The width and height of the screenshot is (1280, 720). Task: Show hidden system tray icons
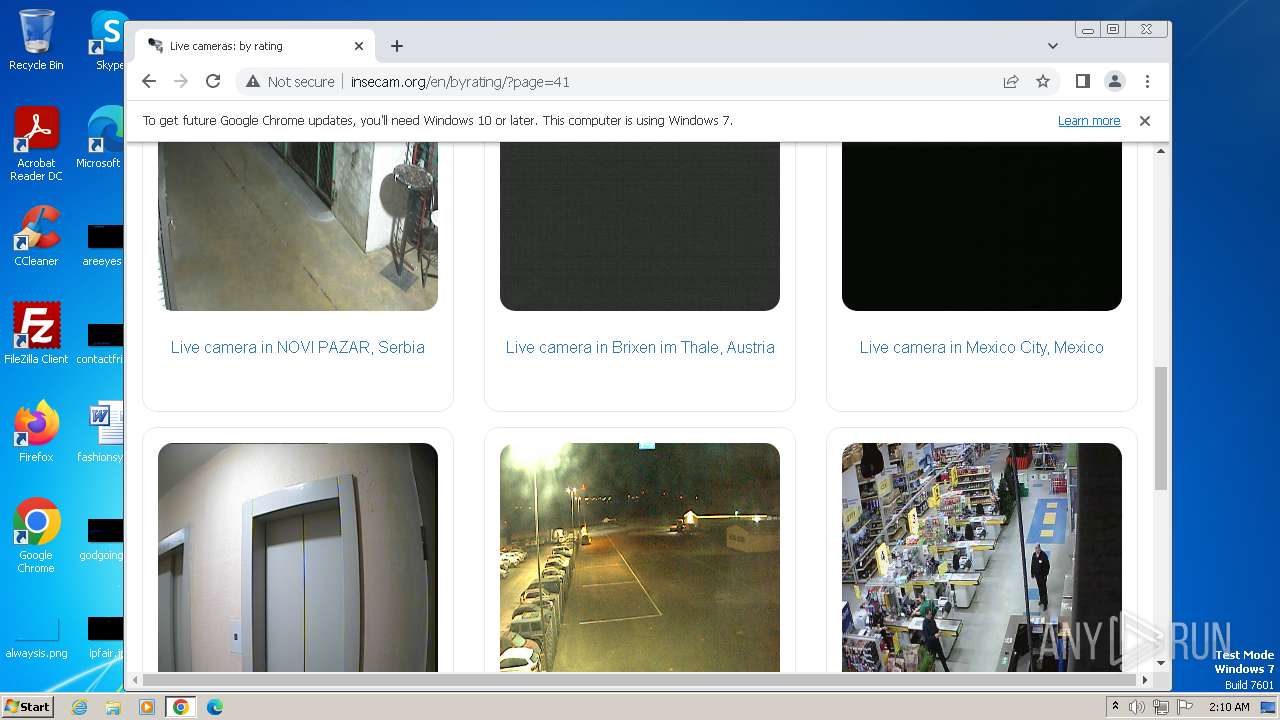click(x=1116, y=707)
